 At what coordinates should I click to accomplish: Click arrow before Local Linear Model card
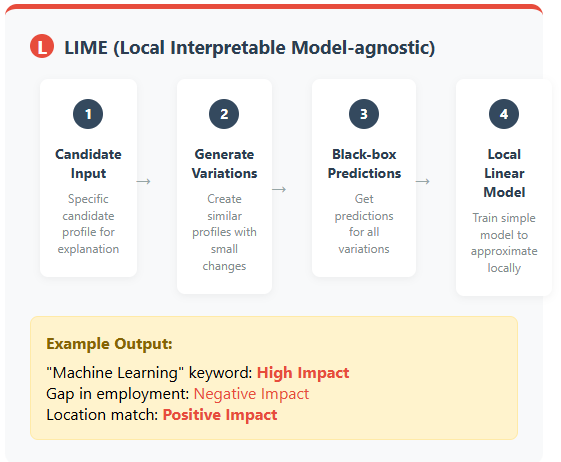click(x=423, y=182)
